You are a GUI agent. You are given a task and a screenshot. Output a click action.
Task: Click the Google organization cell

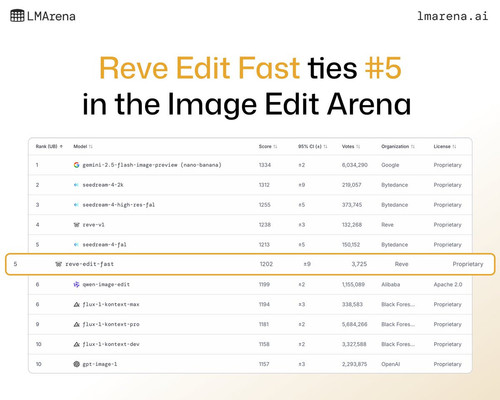pos(390,165)
